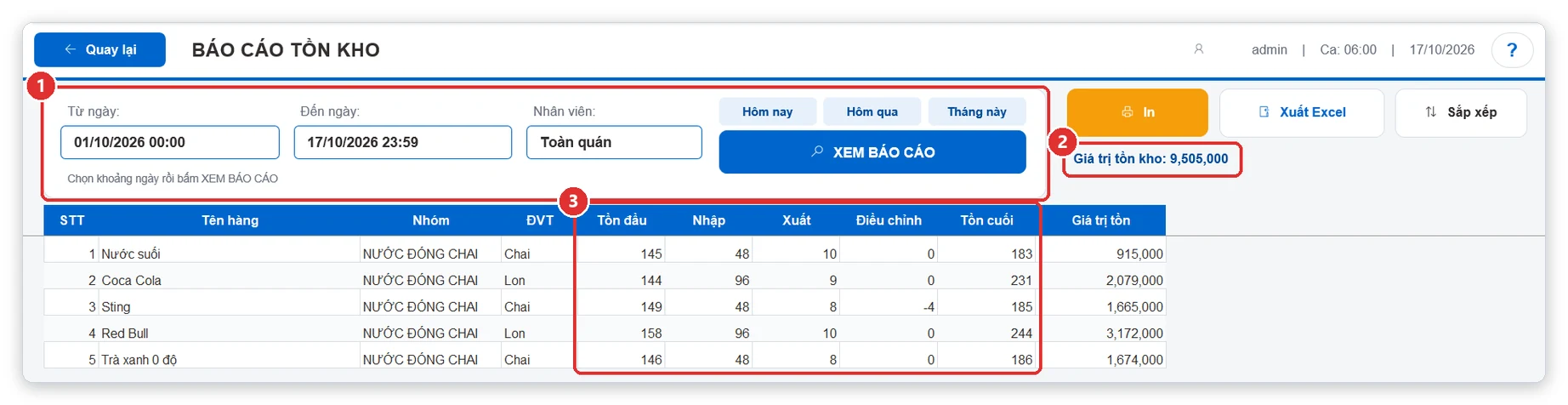This screenshot has width=1568, height=405.
Task: Click the Từ ngày date field
Action: (170, 142)
